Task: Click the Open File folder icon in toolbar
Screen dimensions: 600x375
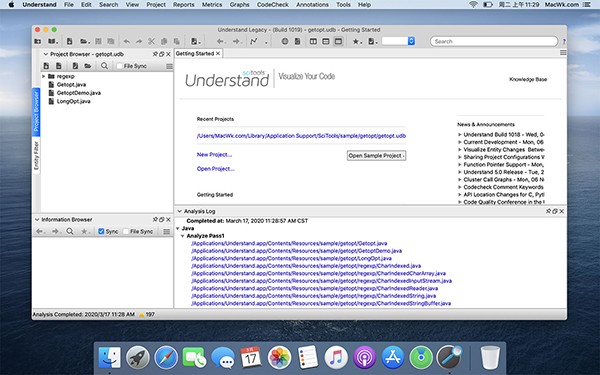Action: coord(84,41)
